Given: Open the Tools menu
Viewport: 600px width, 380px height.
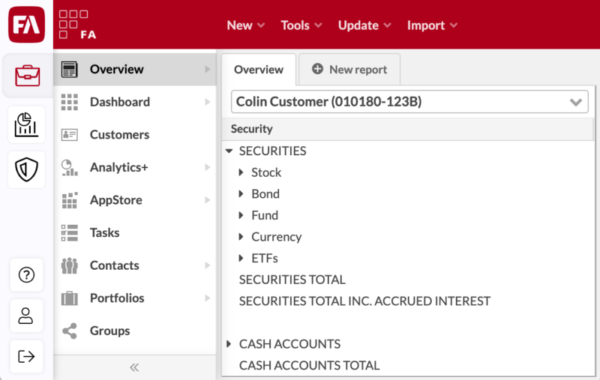Looking at the screenshot, I should pos(301,25).
